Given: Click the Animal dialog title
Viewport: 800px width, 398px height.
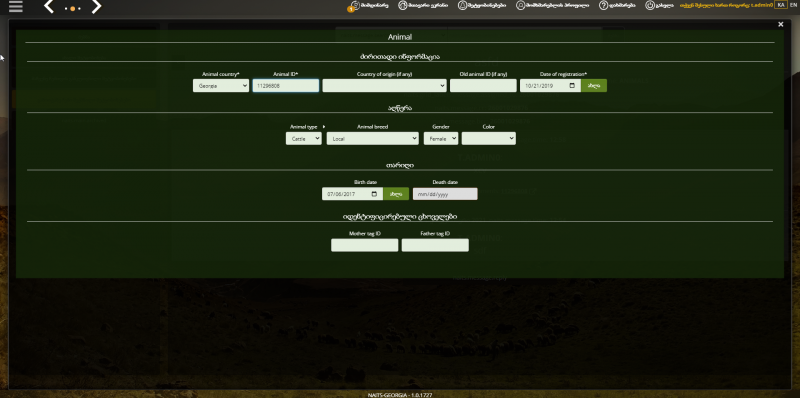Looking at the screenshot, I should pyautogui.click(x=400, y=37).
